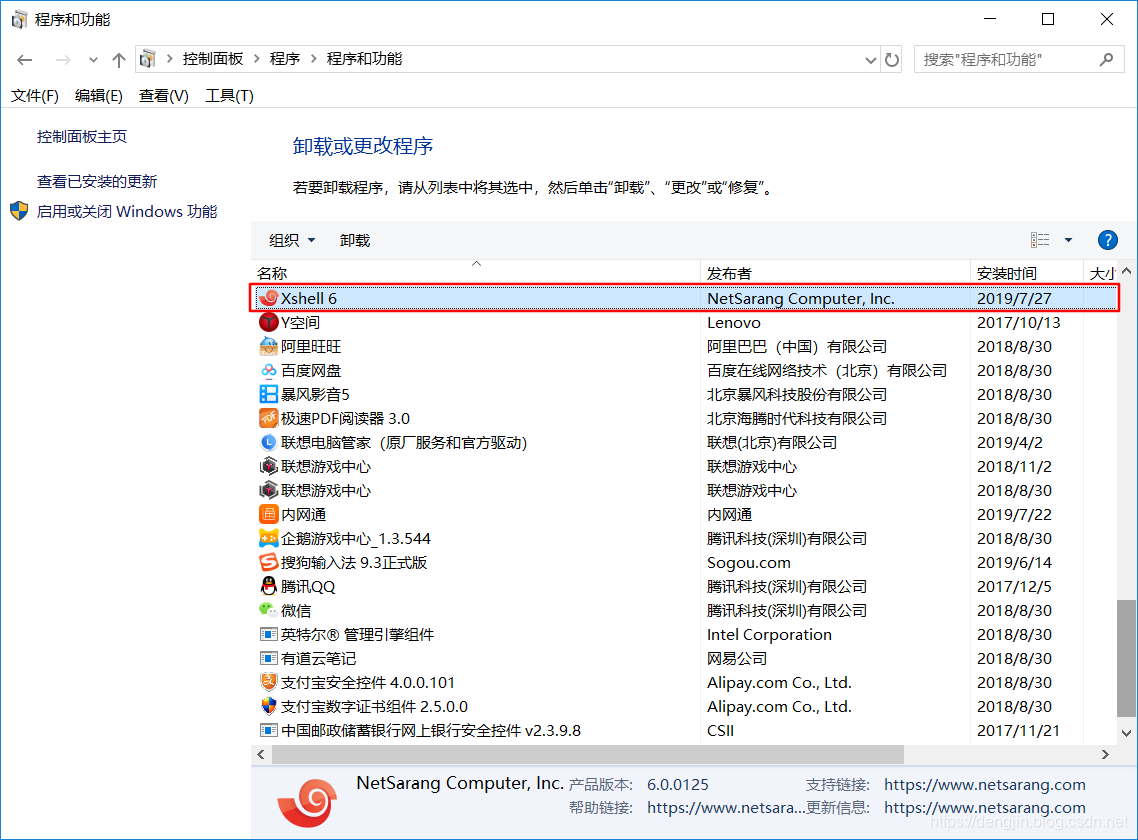Click the 微信 green icon
Image resolution: width=1138 pixels, height=840 pixels.
269,609
